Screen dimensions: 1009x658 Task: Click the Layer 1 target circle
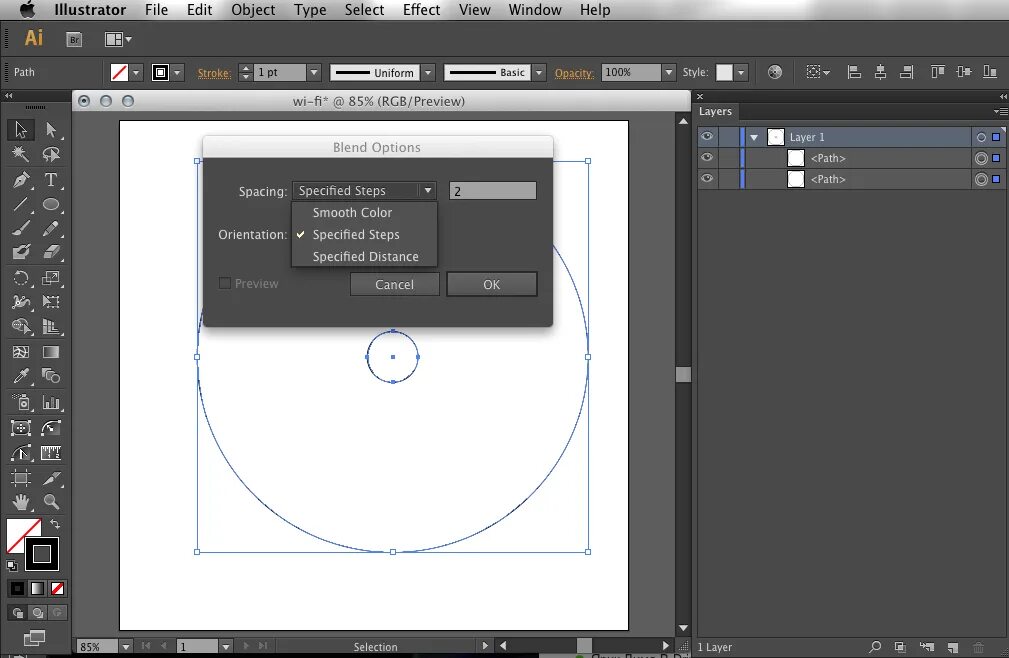coord(981,137)
